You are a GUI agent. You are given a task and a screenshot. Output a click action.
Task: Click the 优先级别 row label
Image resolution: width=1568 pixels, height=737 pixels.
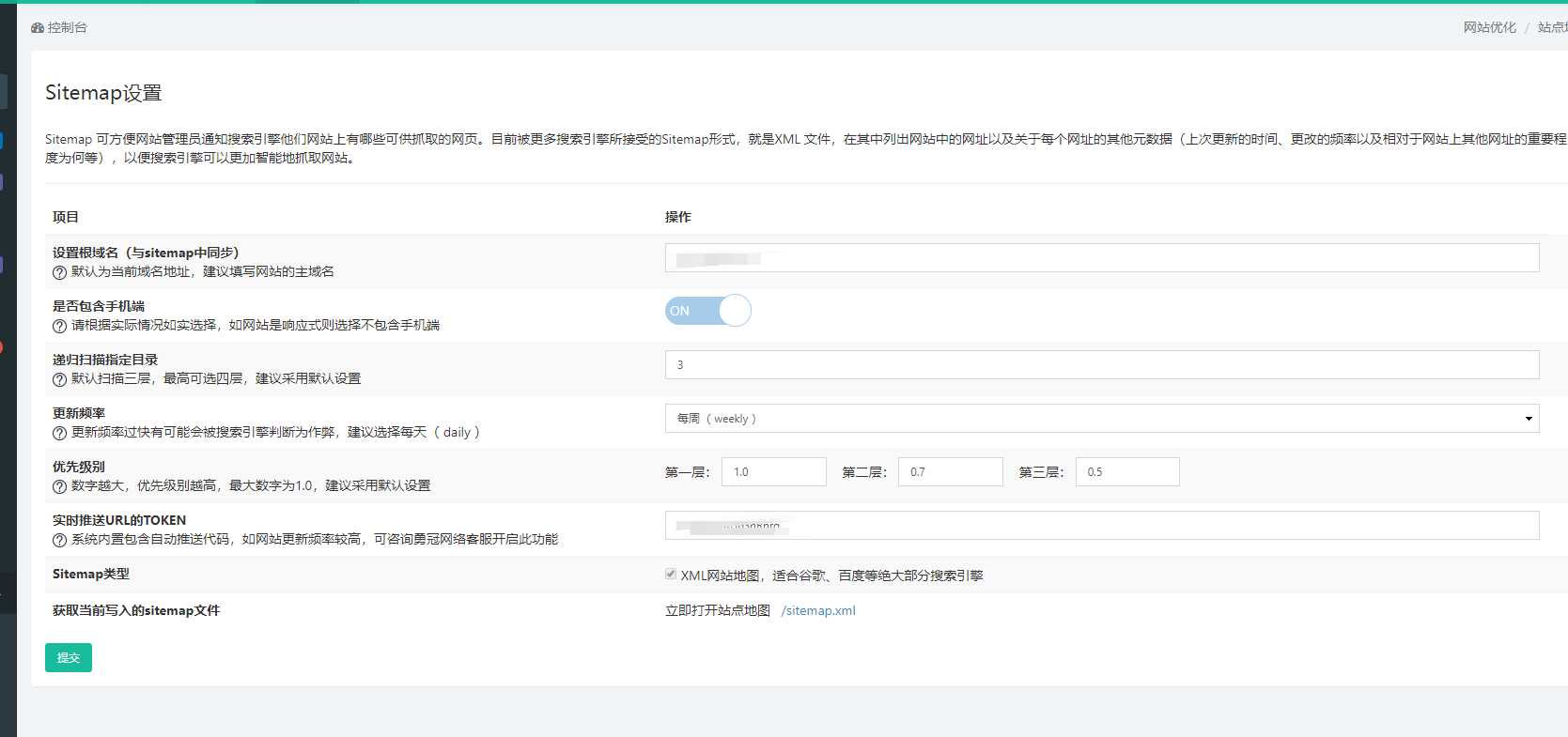coord(79,467)
